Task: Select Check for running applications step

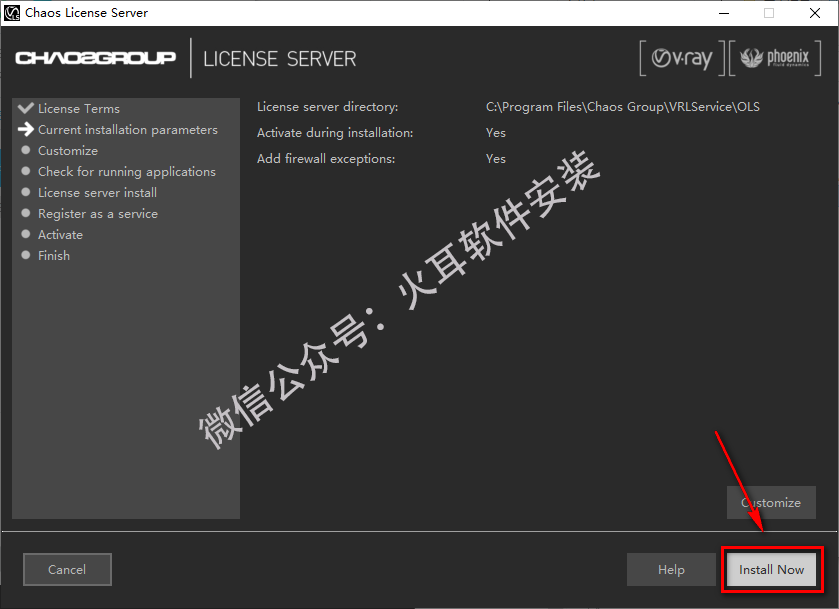Action: coord(126,172)
